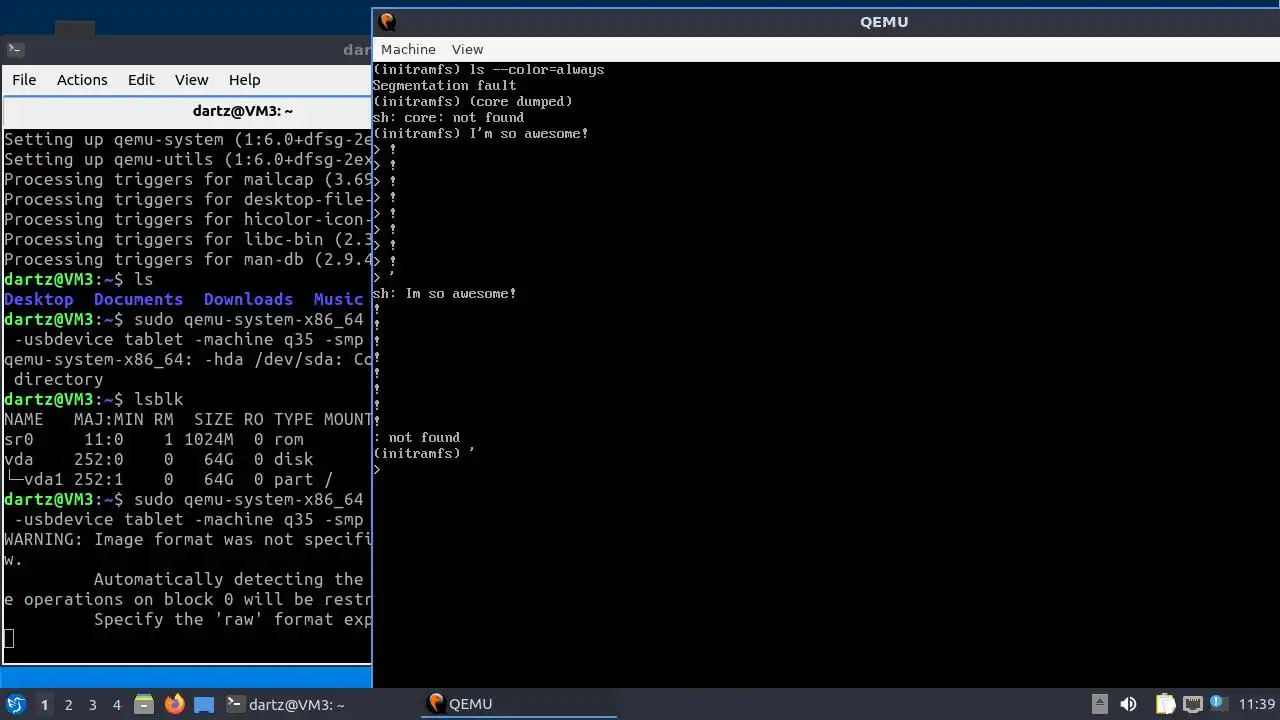Click '(initramfs) ls --color=always' line
The height and width of the screenshot is (720, 1280).
488,69
